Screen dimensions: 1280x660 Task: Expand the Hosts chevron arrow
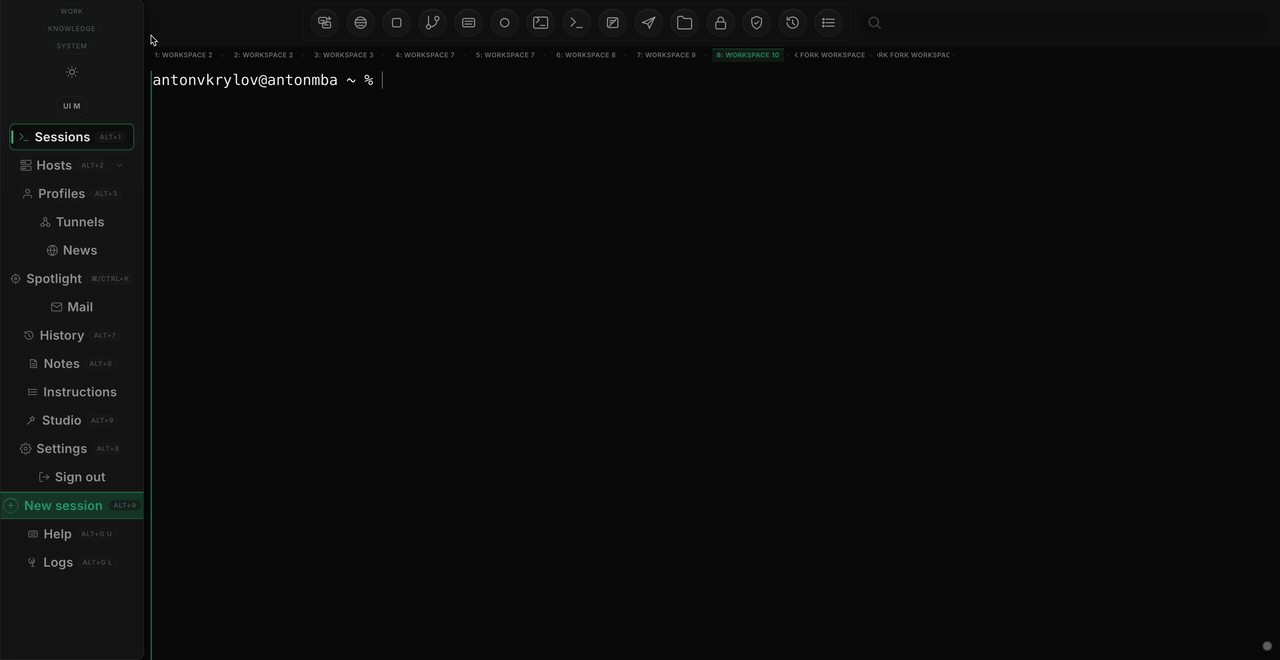click(119, 165)
